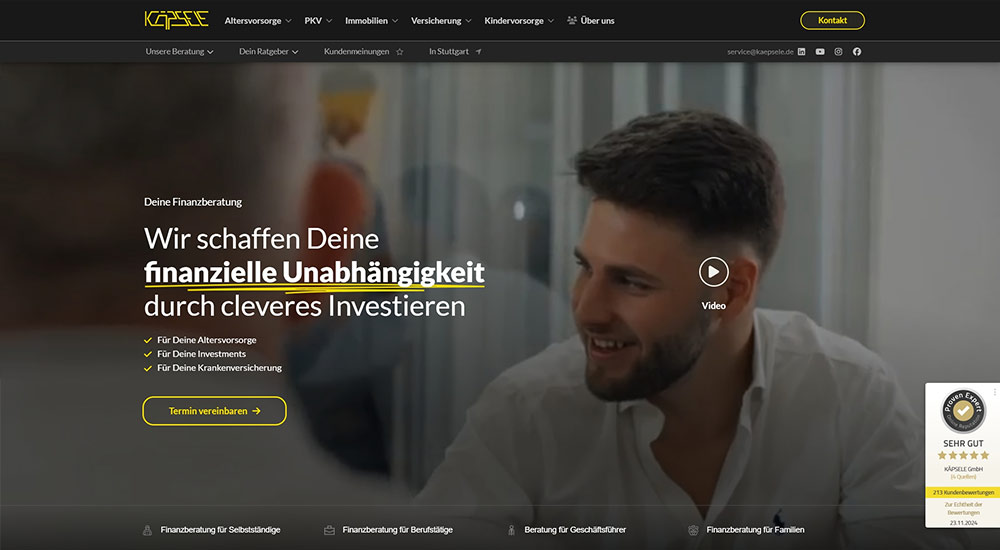Open Beratung für Geschäftsführer link
The width and height of the screenshot is (1000, 550).
(567, 530)
